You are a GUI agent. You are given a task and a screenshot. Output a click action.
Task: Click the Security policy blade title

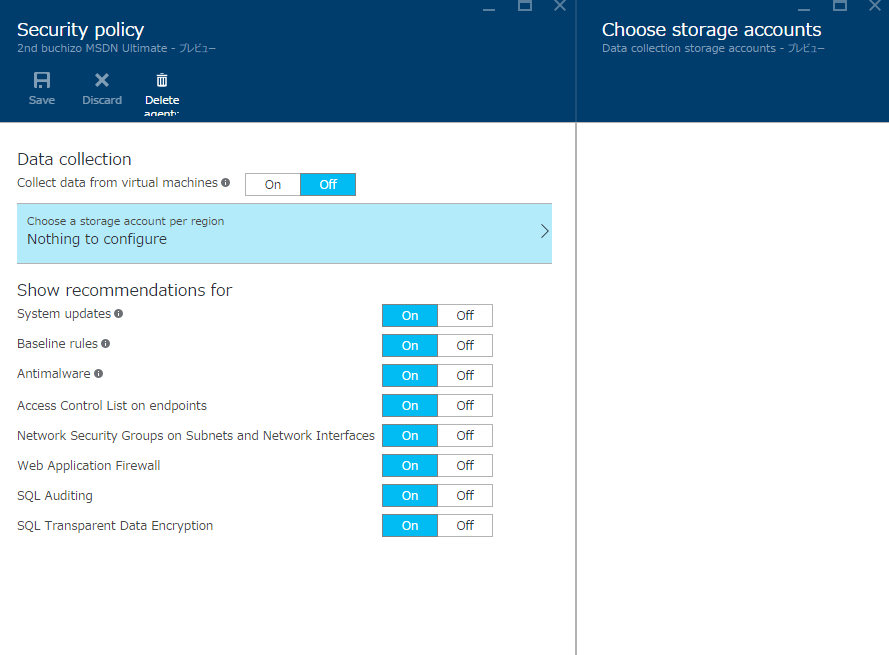coord(81,29)
